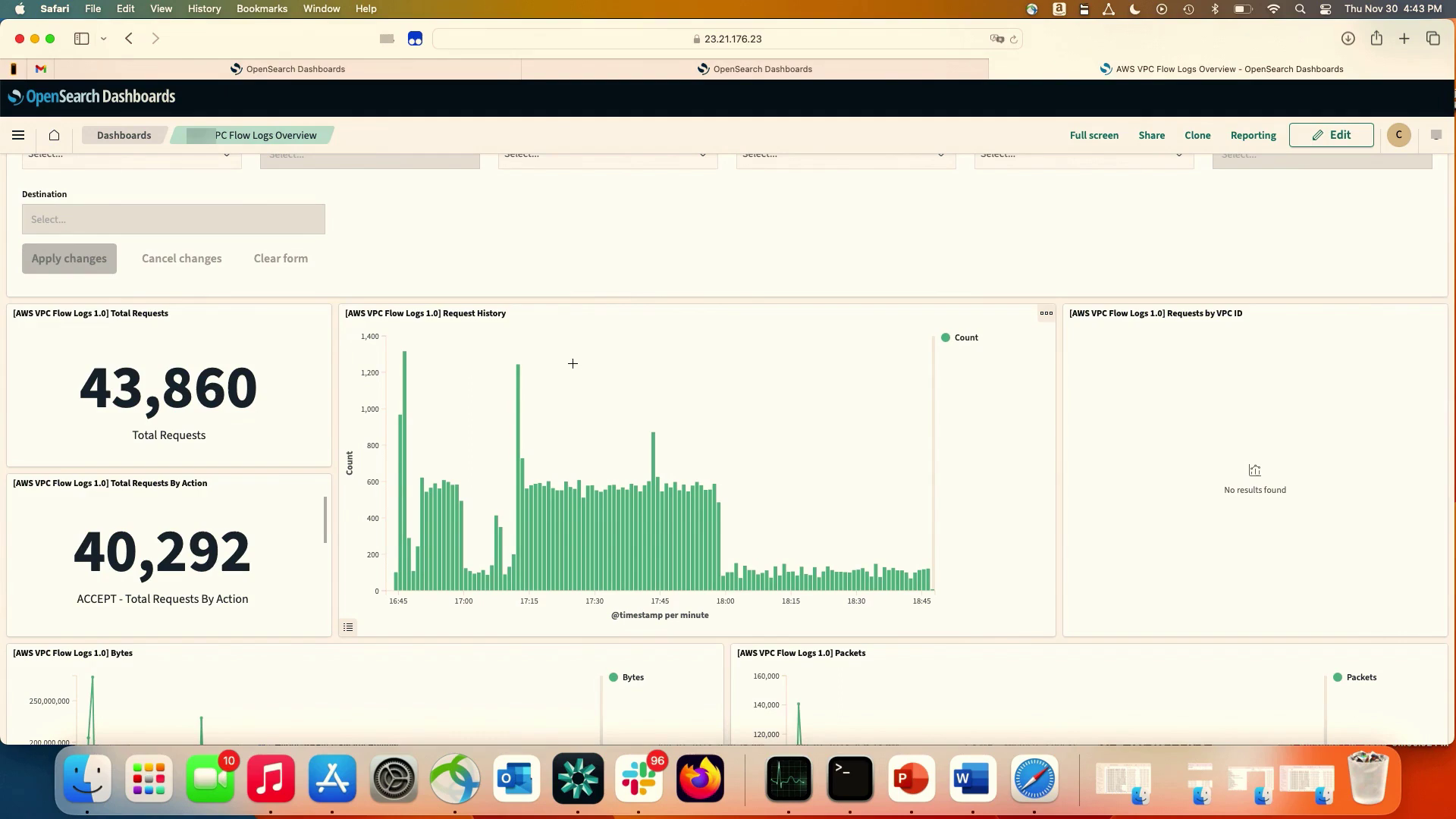Open the hamburger navigation menu
The image size is (1456, 819).
coord(18,135)
